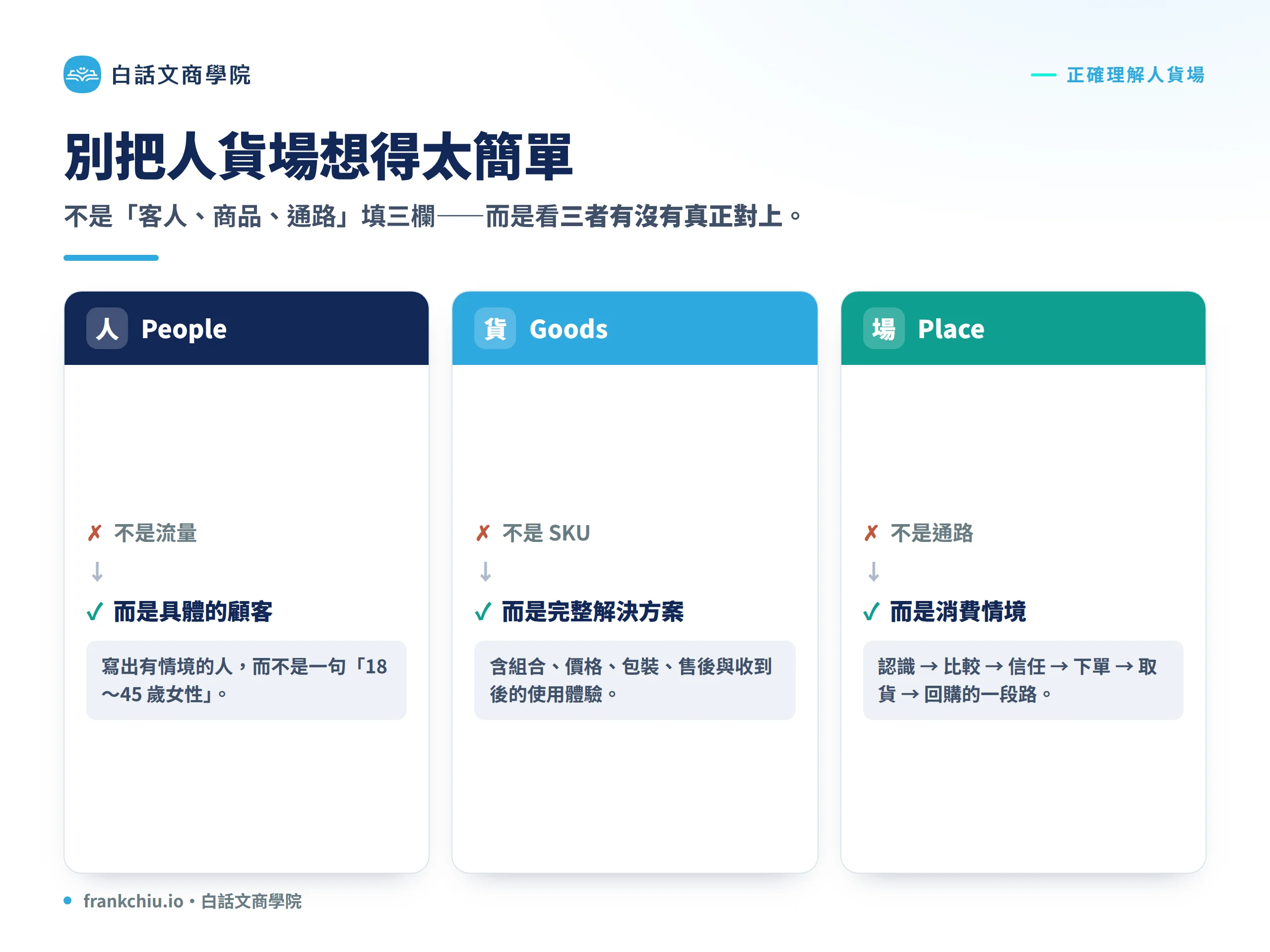Click the text 不是通路
Viewport: 1270px width, 952px height.
point(932,533)
